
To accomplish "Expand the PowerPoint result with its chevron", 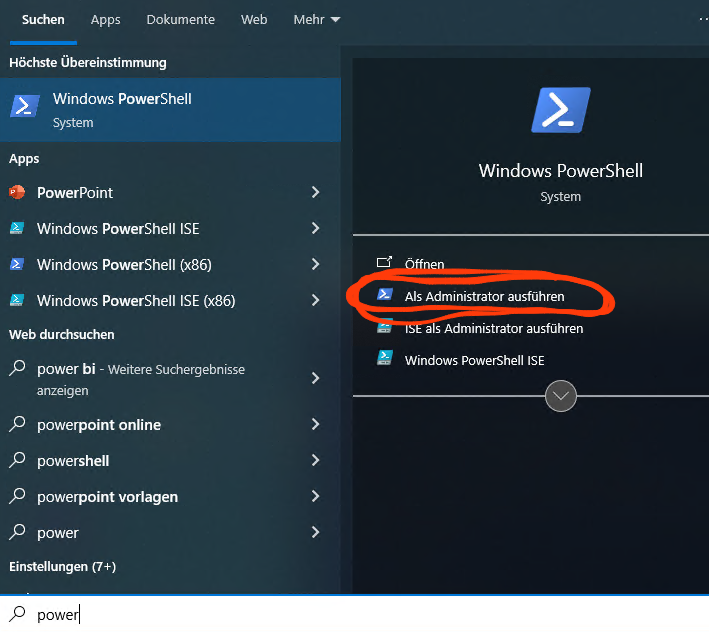I will 315,192.
